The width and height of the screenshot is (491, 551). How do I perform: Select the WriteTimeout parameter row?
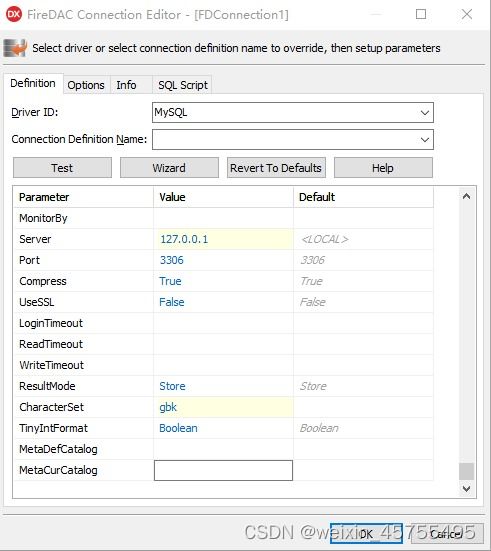click(x=224, y=365)
